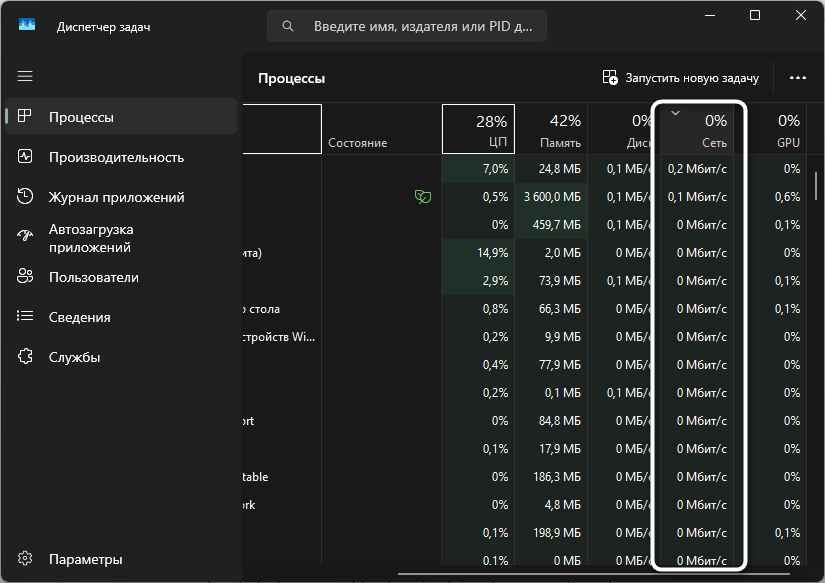Screen dimensions: 825x583
Task: Switch to Журнал приложений
Action: click(x=121, y=197)
